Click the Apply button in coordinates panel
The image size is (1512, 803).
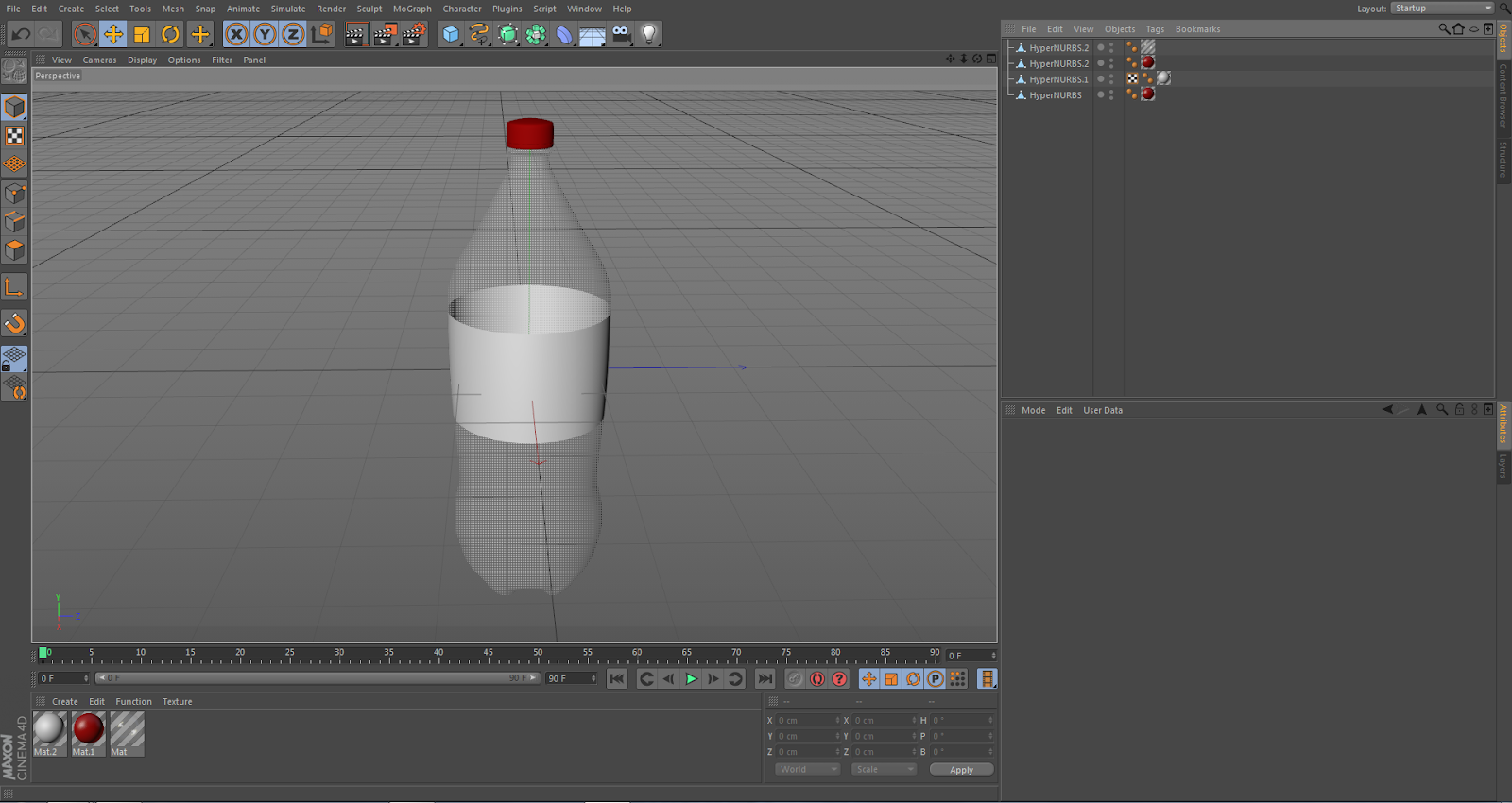pyautogui.click(x=961, y=770)
